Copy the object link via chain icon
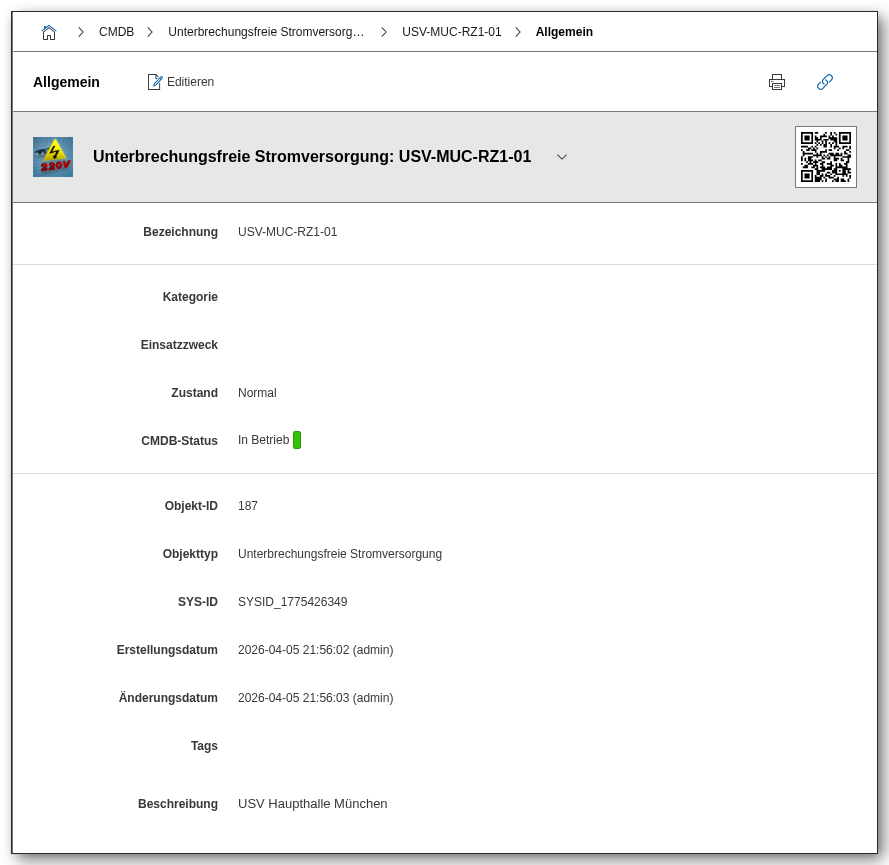 825,82
